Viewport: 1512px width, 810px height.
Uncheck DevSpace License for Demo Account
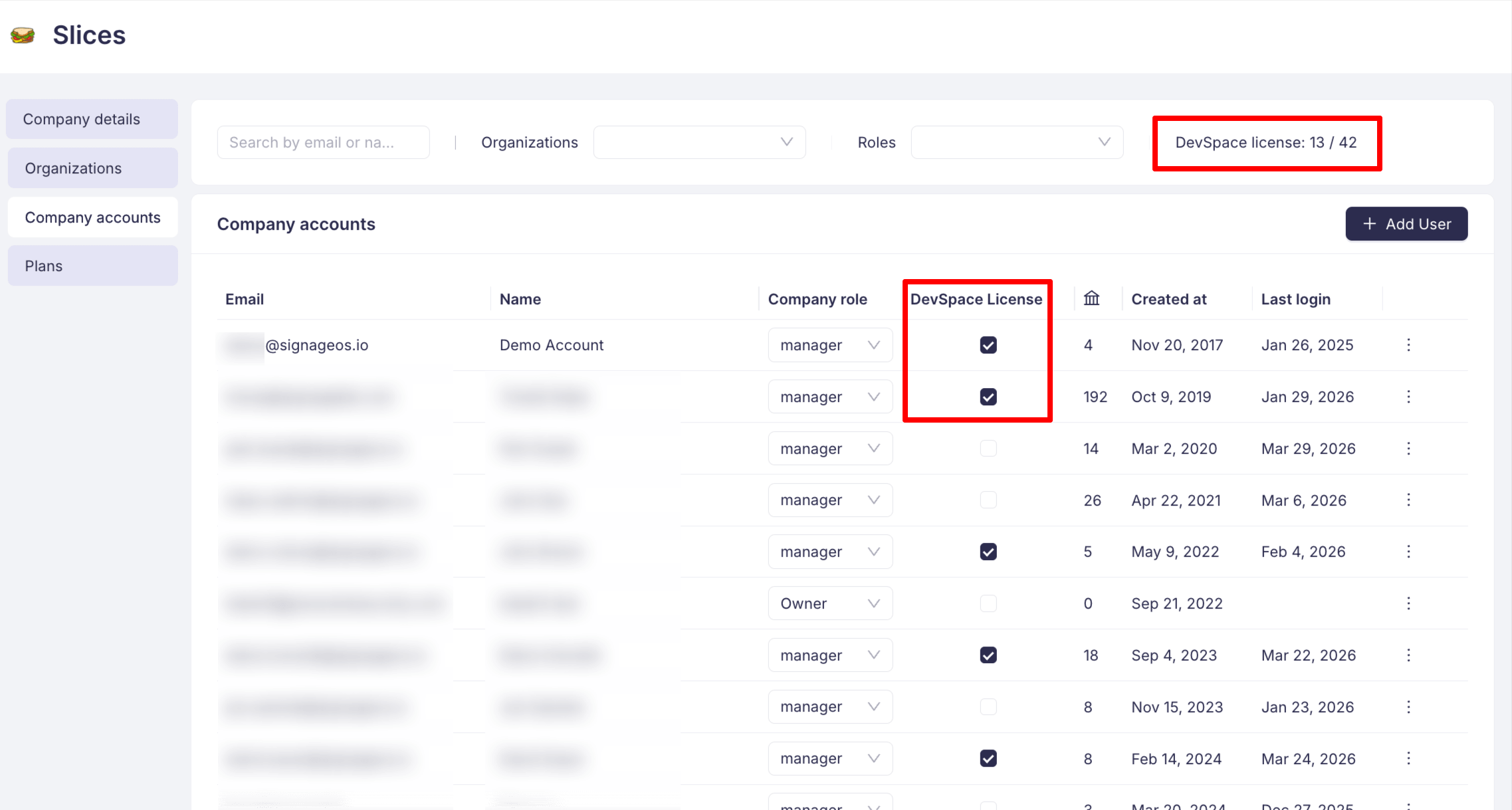click(988, 345)
